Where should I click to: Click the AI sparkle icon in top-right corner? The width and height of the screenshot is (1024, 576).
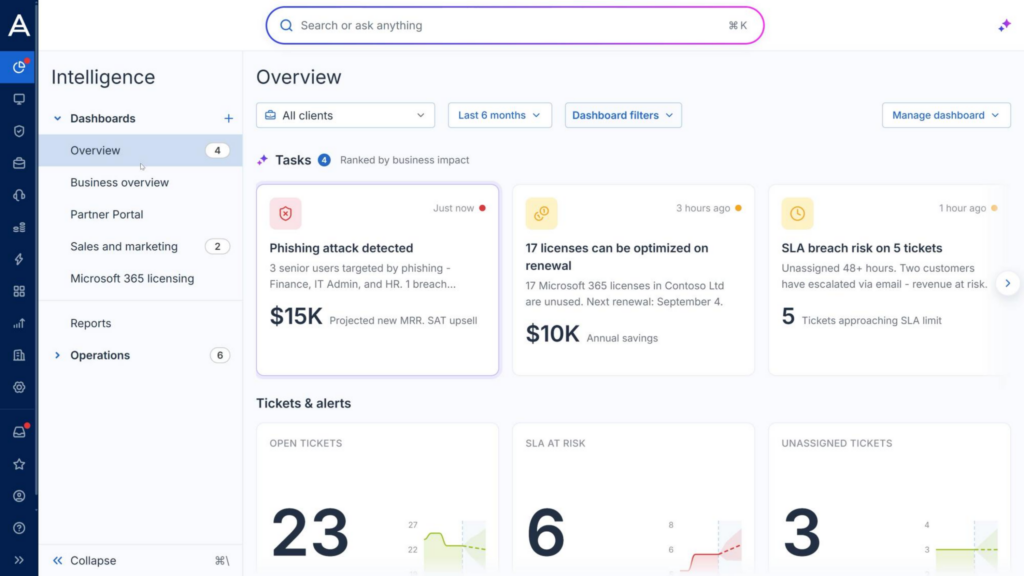[x=1004, y=25]
